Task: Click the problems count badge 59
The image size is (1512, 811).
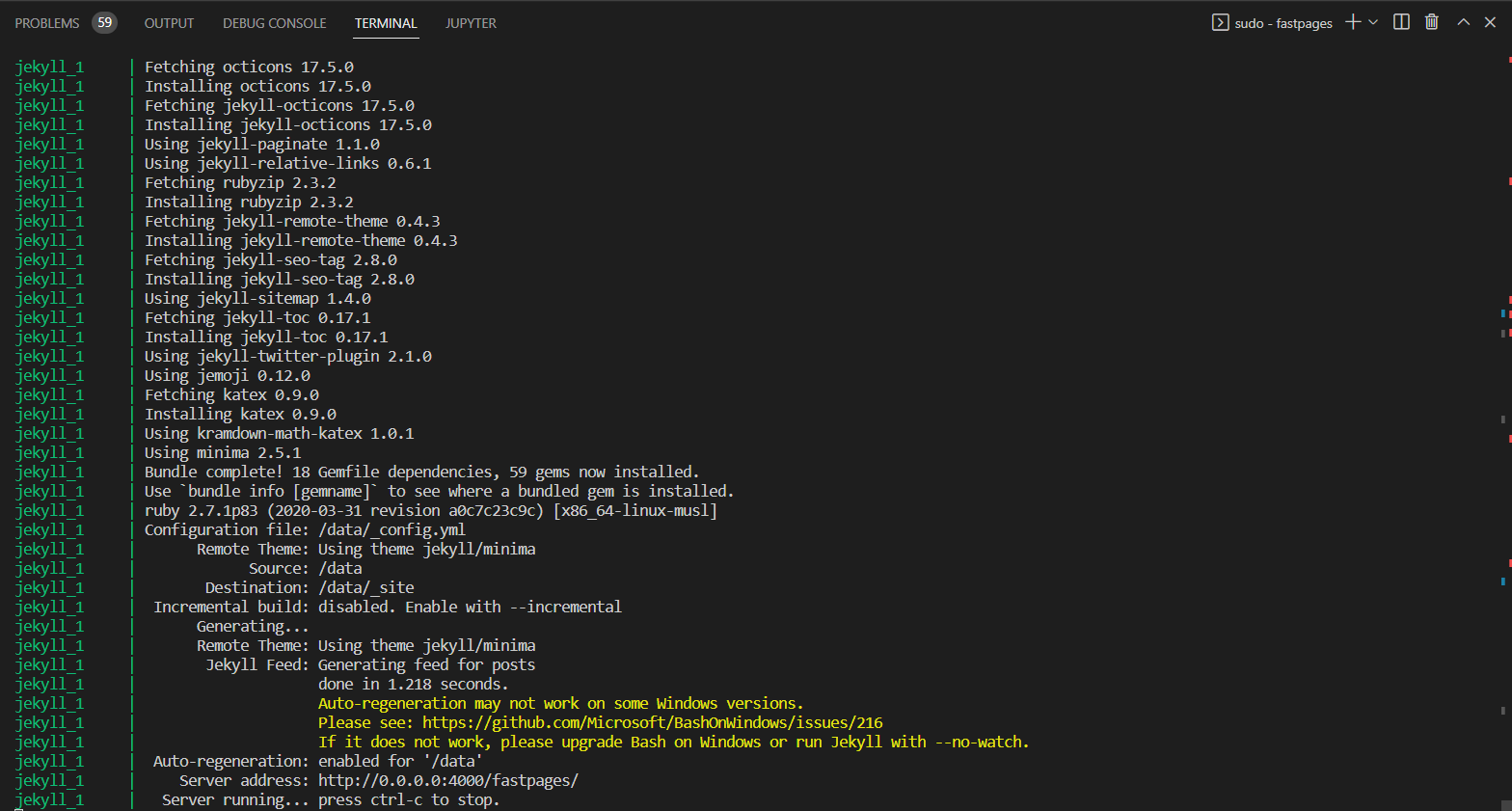Action: pyautogui.click(x=104, y=22)
